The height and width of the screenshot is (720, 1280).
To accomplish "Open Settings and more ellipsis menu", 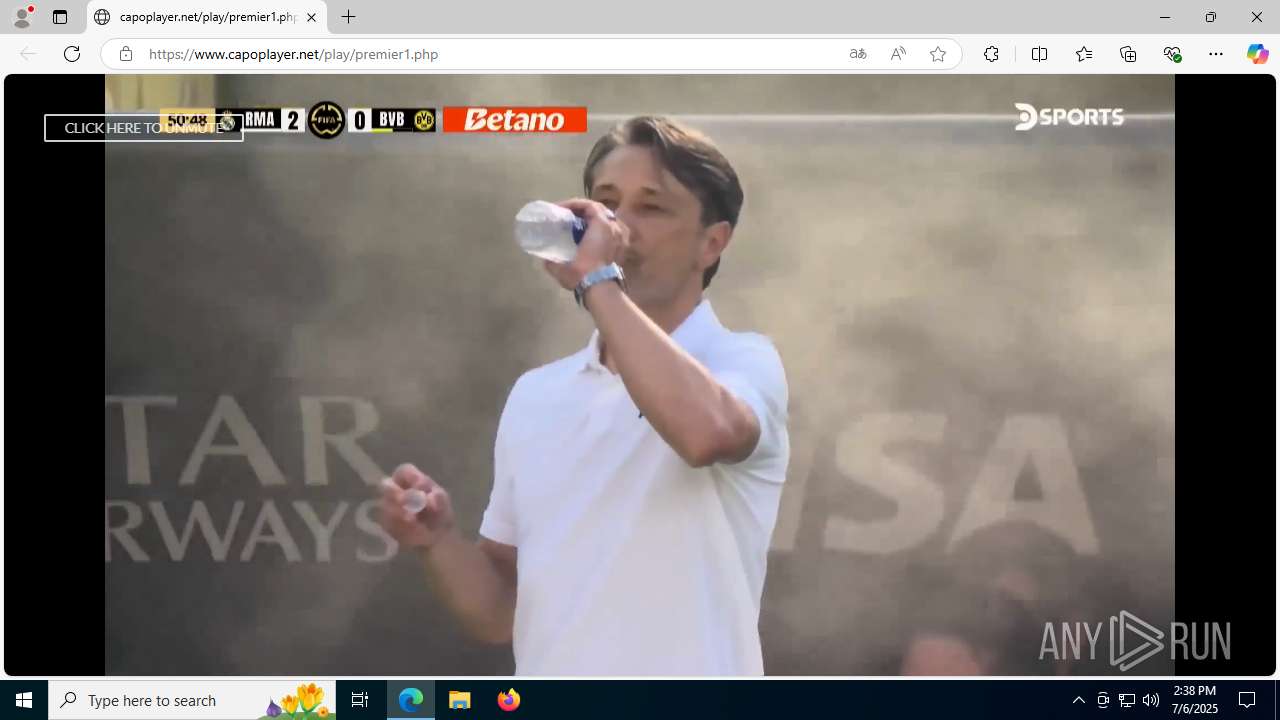I will [x=1216, y=54].
